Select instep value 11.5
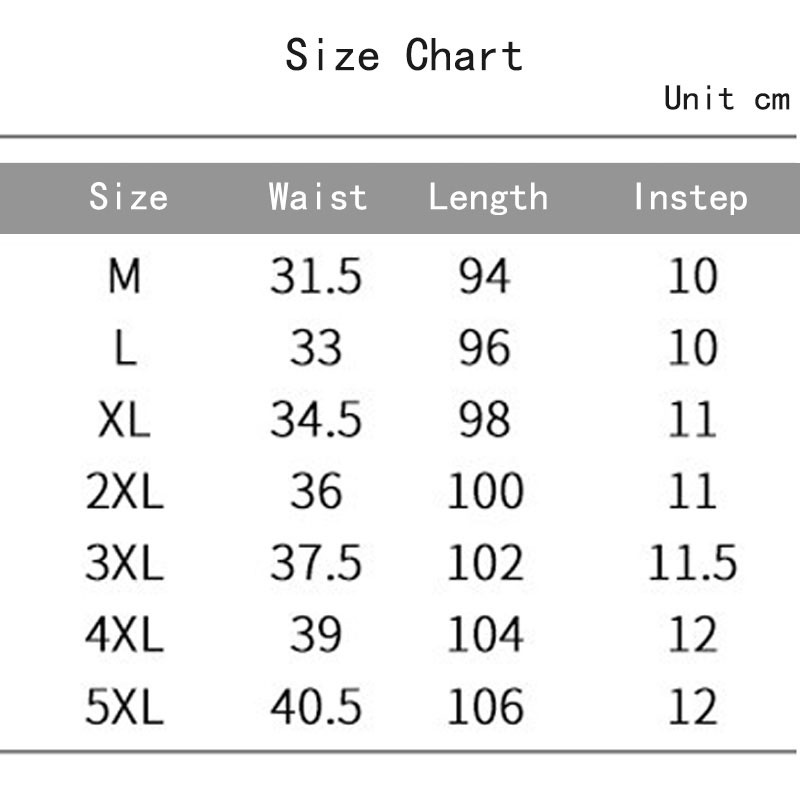 (x=692, y=564)
